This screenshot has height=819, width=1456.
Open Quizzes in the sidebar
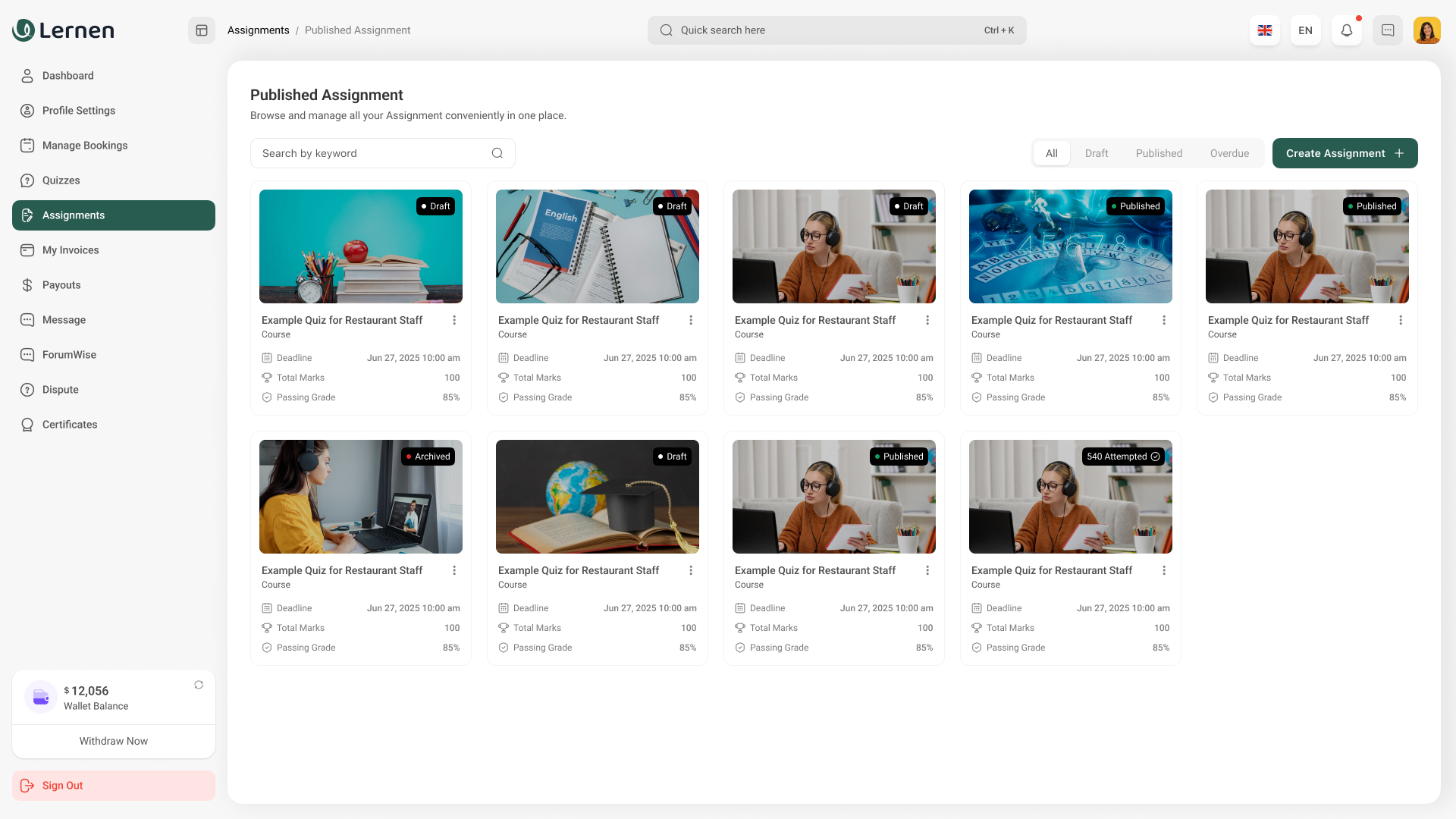point(61,180)
